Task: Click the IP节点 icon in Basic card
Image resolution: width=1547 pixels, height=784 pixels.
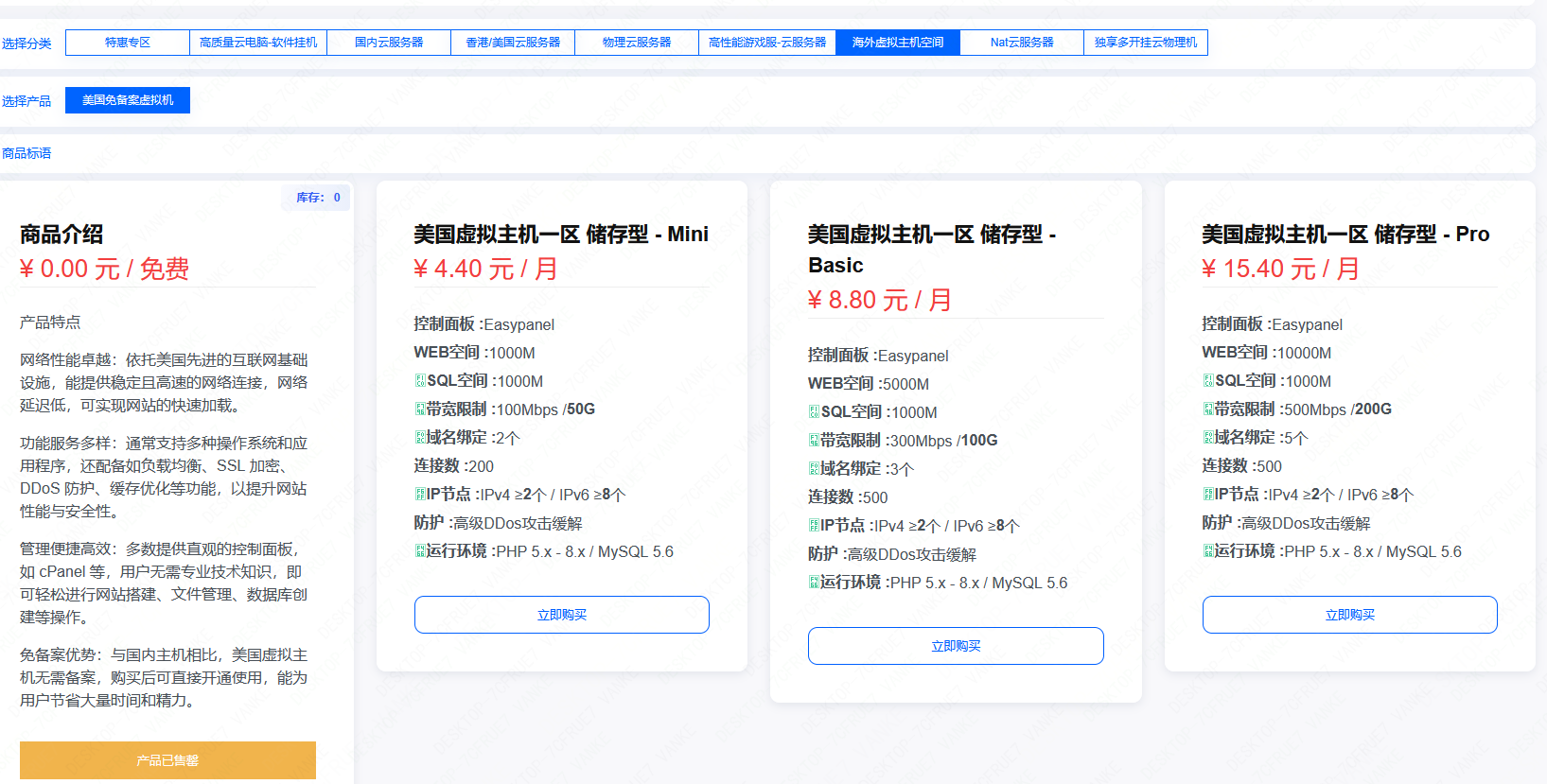Action: click(x=814, y=526)
